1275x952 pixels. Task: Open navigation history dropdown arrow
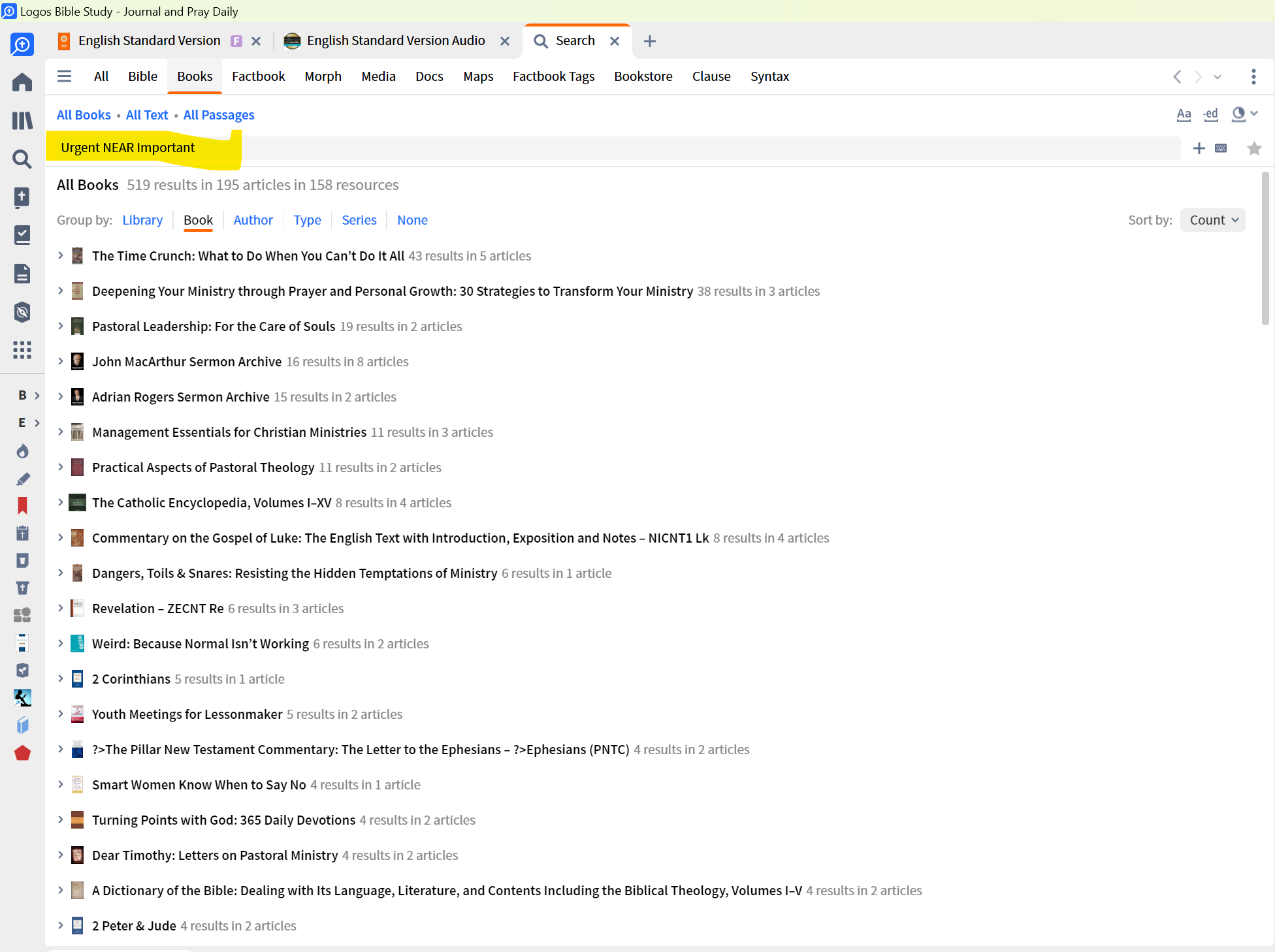(x=1218, y=77)
